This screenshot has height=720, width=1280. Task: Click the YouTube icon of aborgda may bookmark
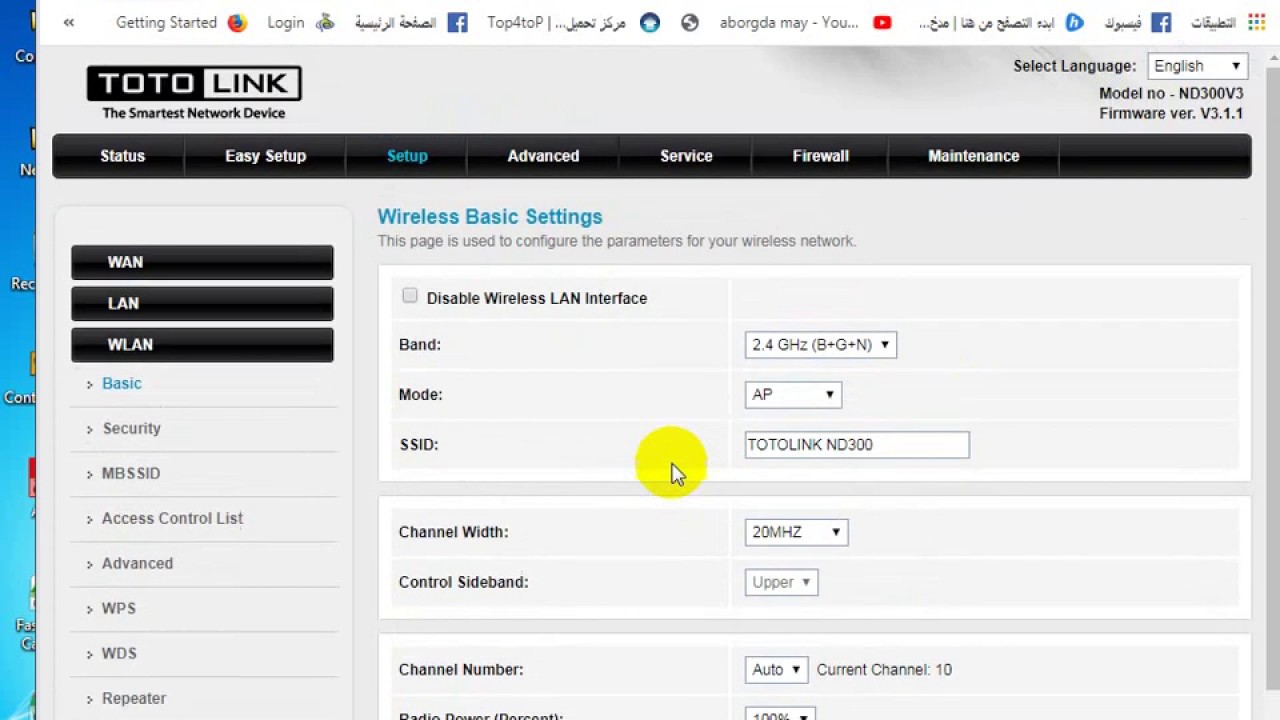(x=882, y=22)
